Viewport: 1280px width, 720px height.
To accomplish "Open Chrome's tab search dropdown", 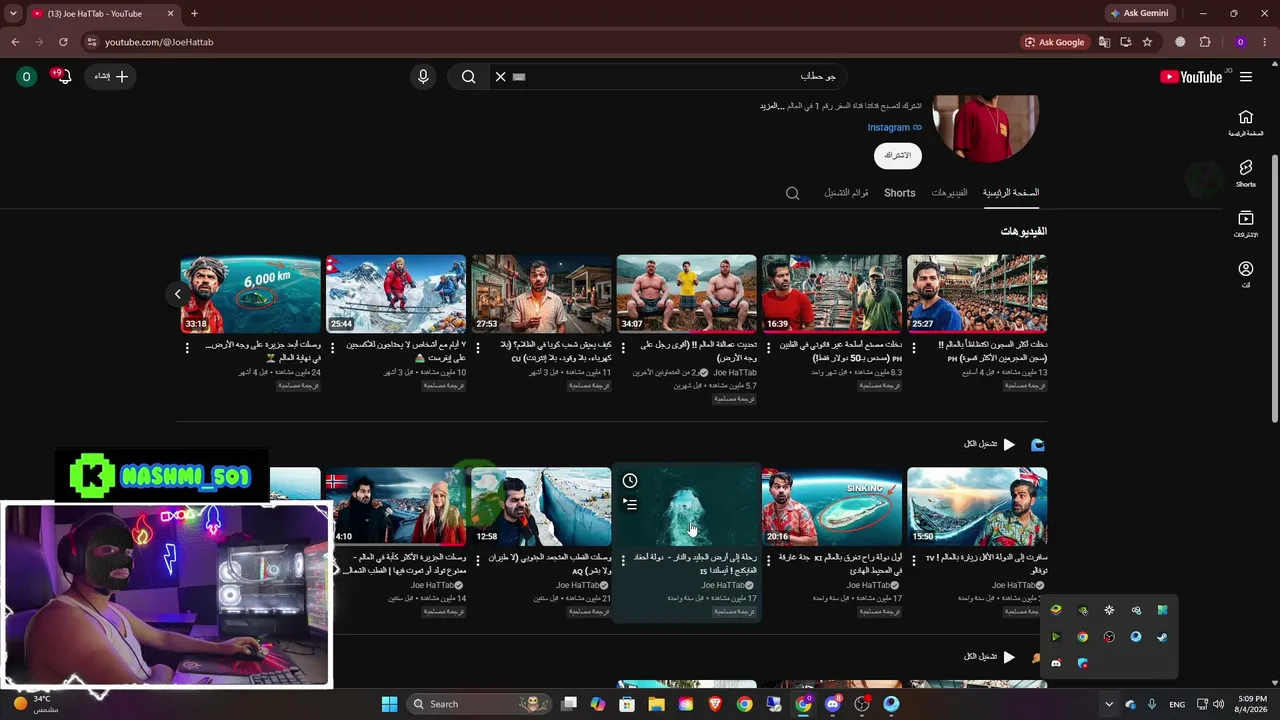I will pyautogui.click(x=13, y=14).
